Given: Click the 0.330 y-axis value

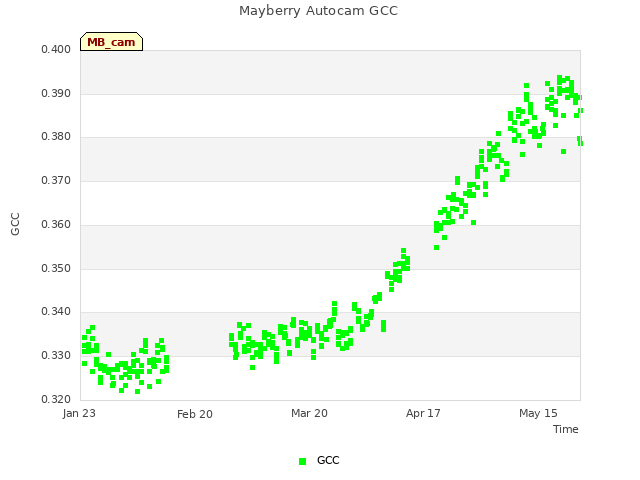Looking at the screenshot, I should (x=56, y=356).
